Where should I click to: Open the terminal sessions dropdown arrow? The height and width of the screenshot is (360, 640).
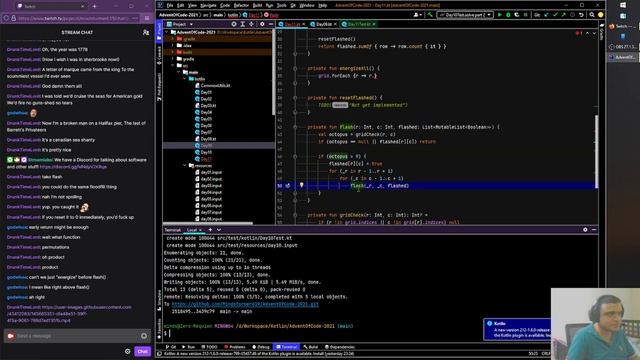[x=219, y=230]
